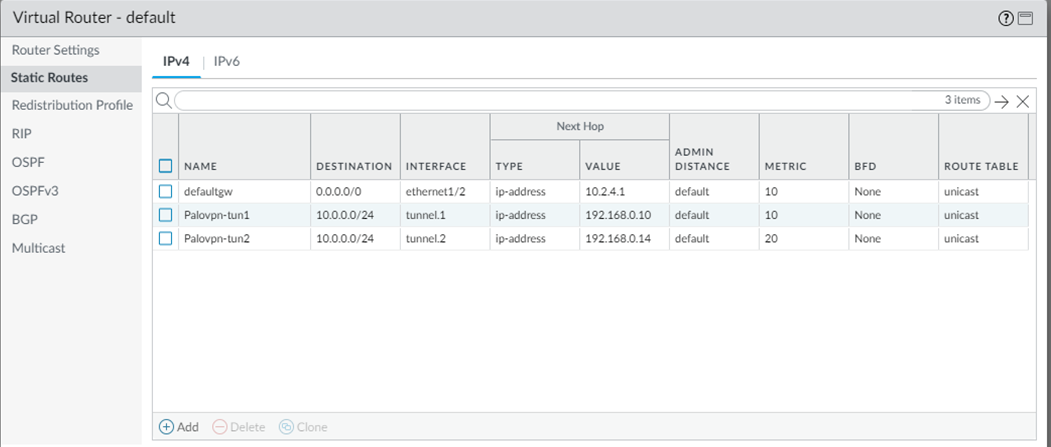
Task: Open Router Settings section
Action: (56, 50)
